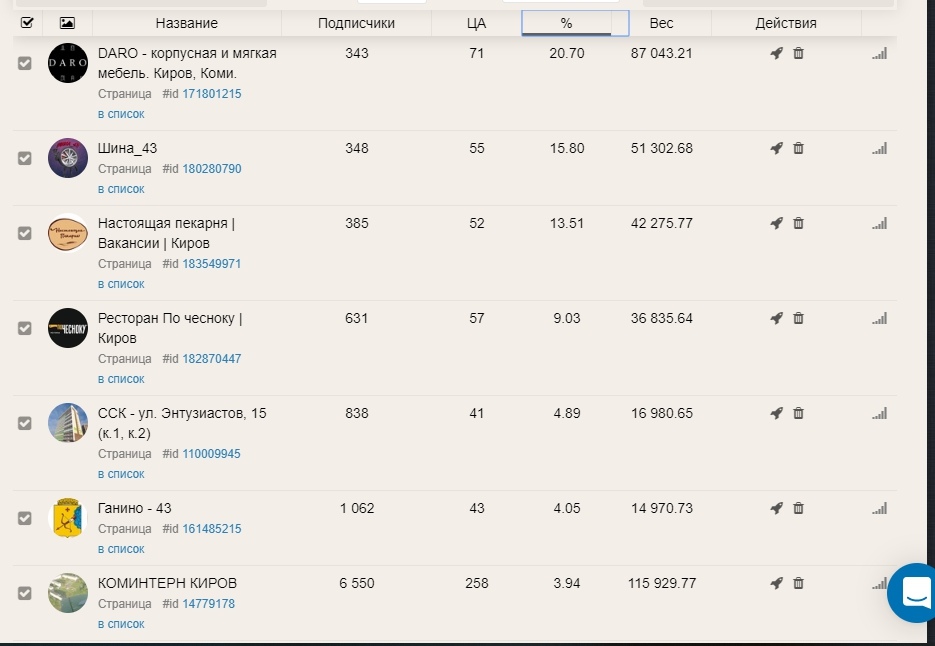Add Ресторан По чесноку via в список
935x646 pixels.
pyautogui.click(x=121, y=379)
